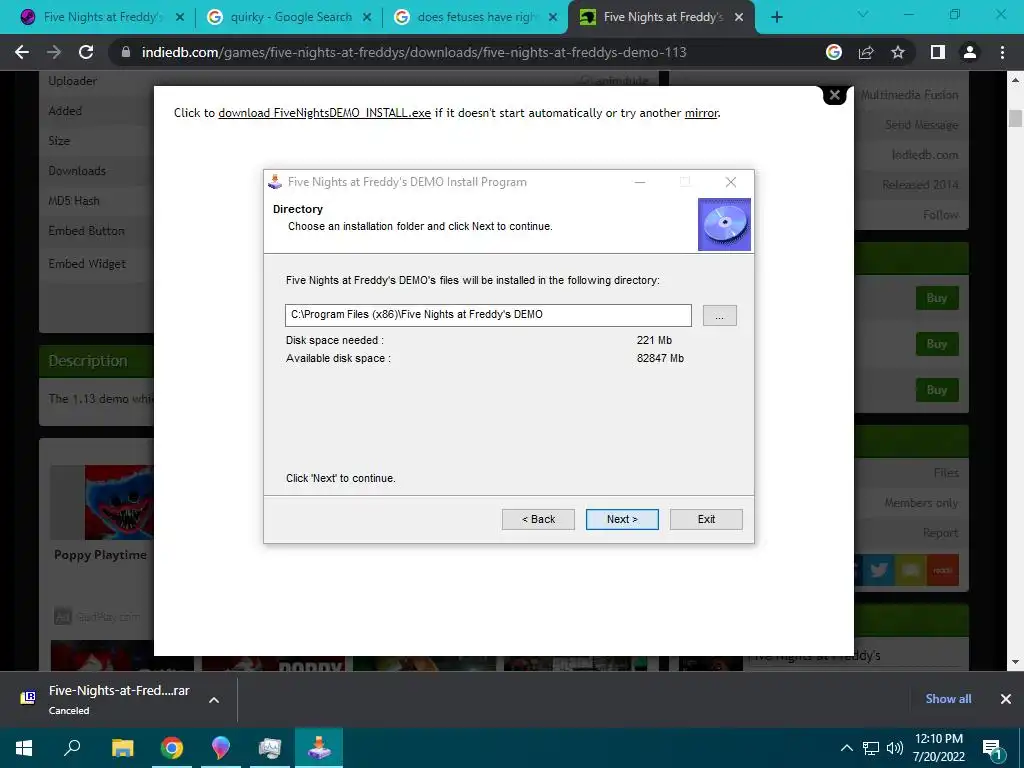The height and width of the screenshot is (768, 1024).
Task: Click the first Buy button on the page
Action: click(936, 298)
